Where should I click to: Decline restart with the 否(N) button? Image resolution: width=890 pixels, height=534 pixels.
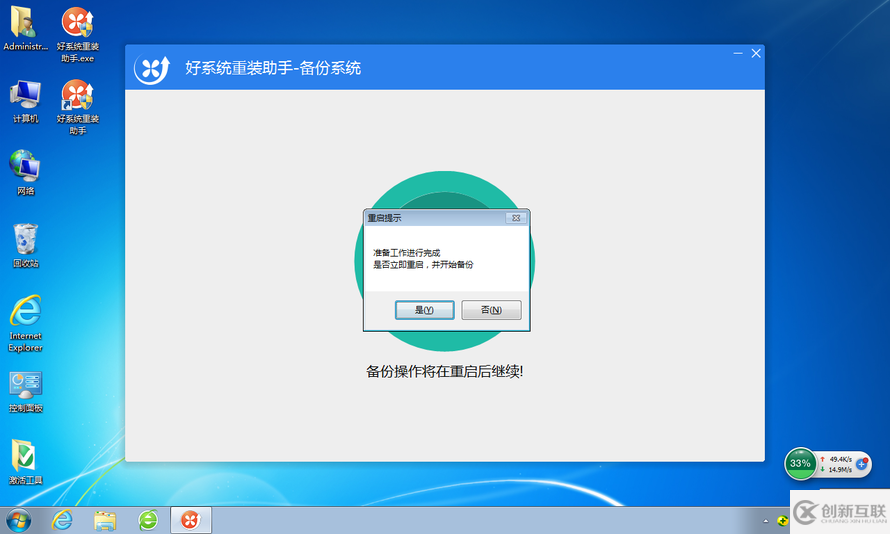(491, 310)
